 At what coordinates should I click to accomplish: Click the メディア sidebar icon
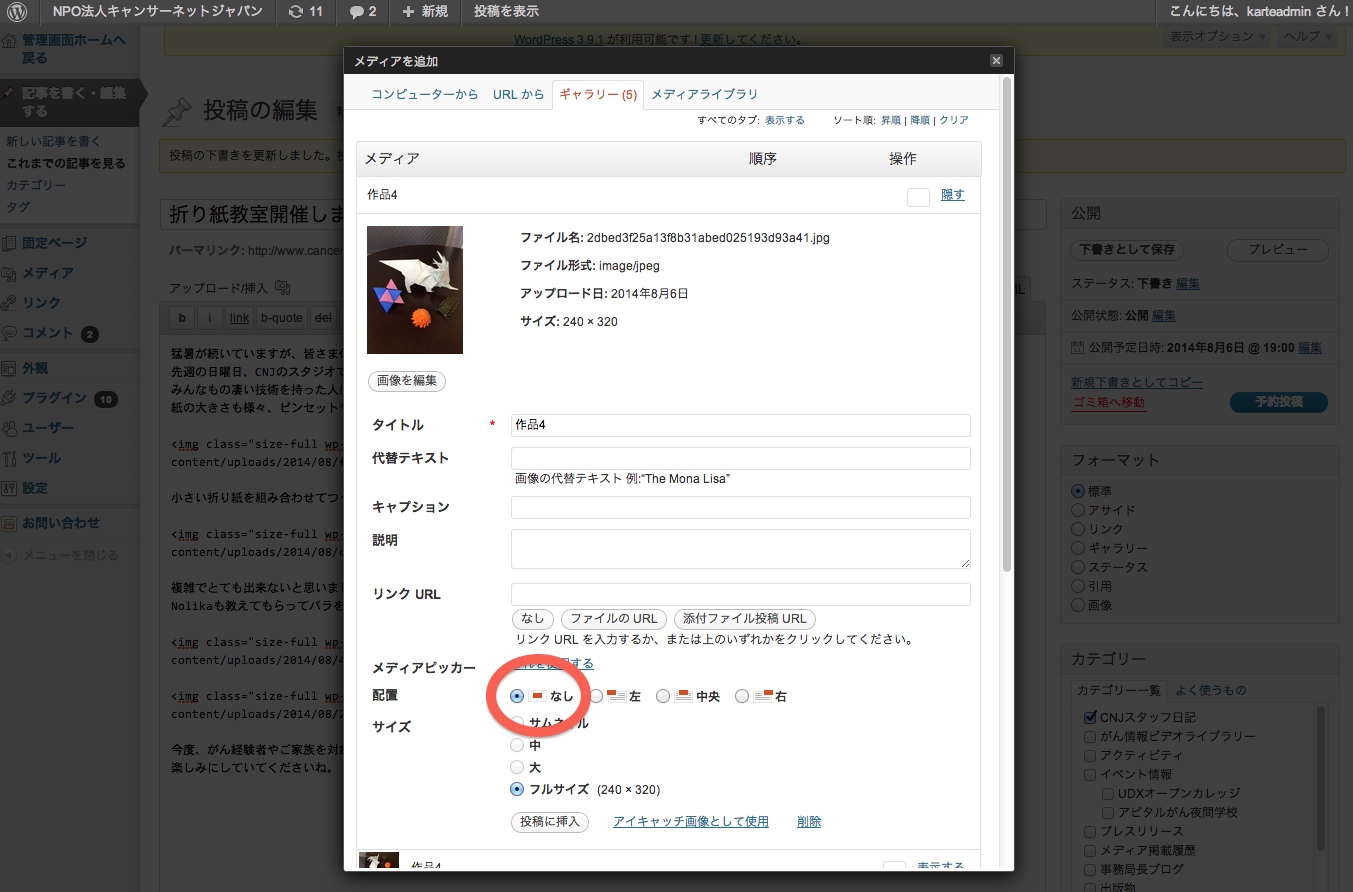(x=9, y=273)
